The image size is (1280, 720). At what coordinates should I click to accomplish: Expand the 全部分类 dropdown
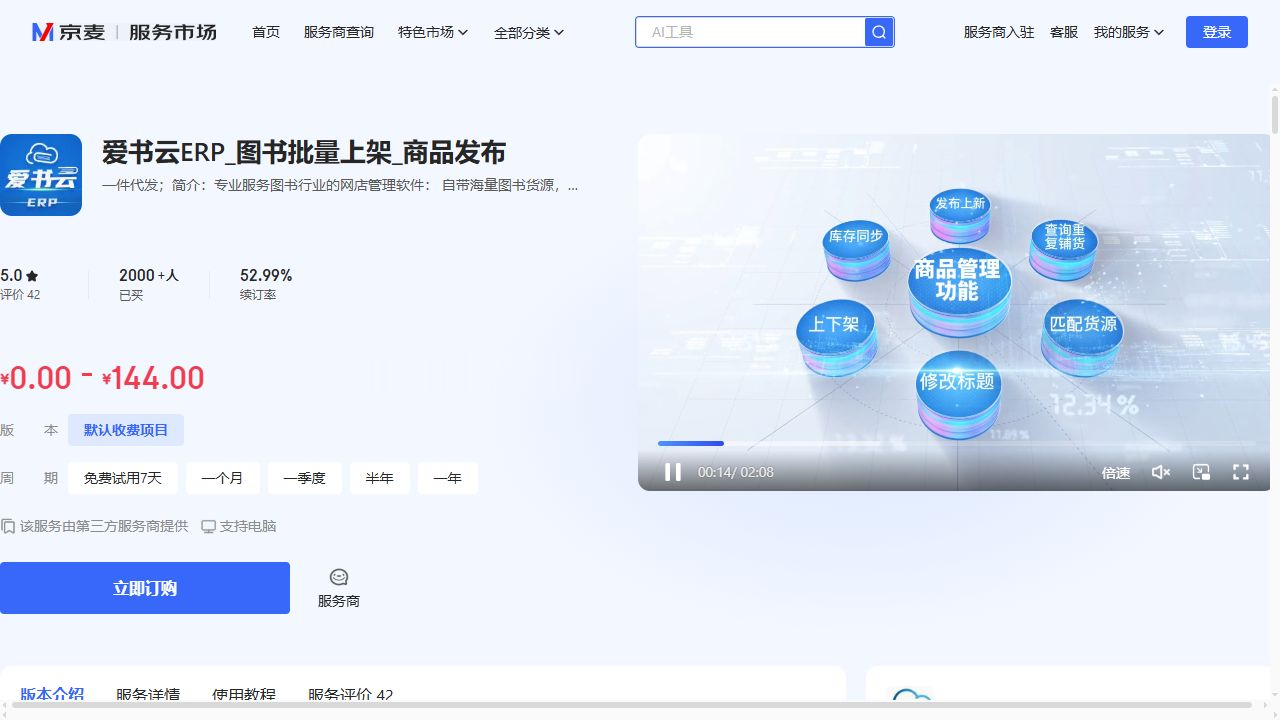(x=529, y=32)
